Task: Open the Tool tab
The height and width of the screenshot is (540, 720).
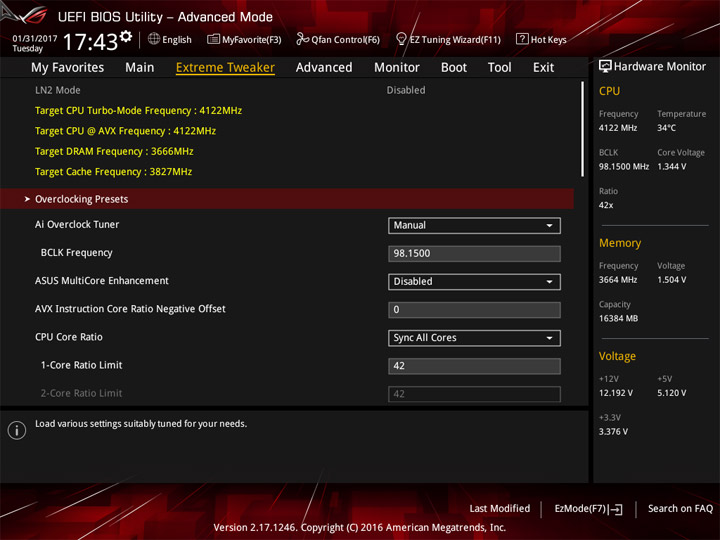Action: [x=499, y=68]
